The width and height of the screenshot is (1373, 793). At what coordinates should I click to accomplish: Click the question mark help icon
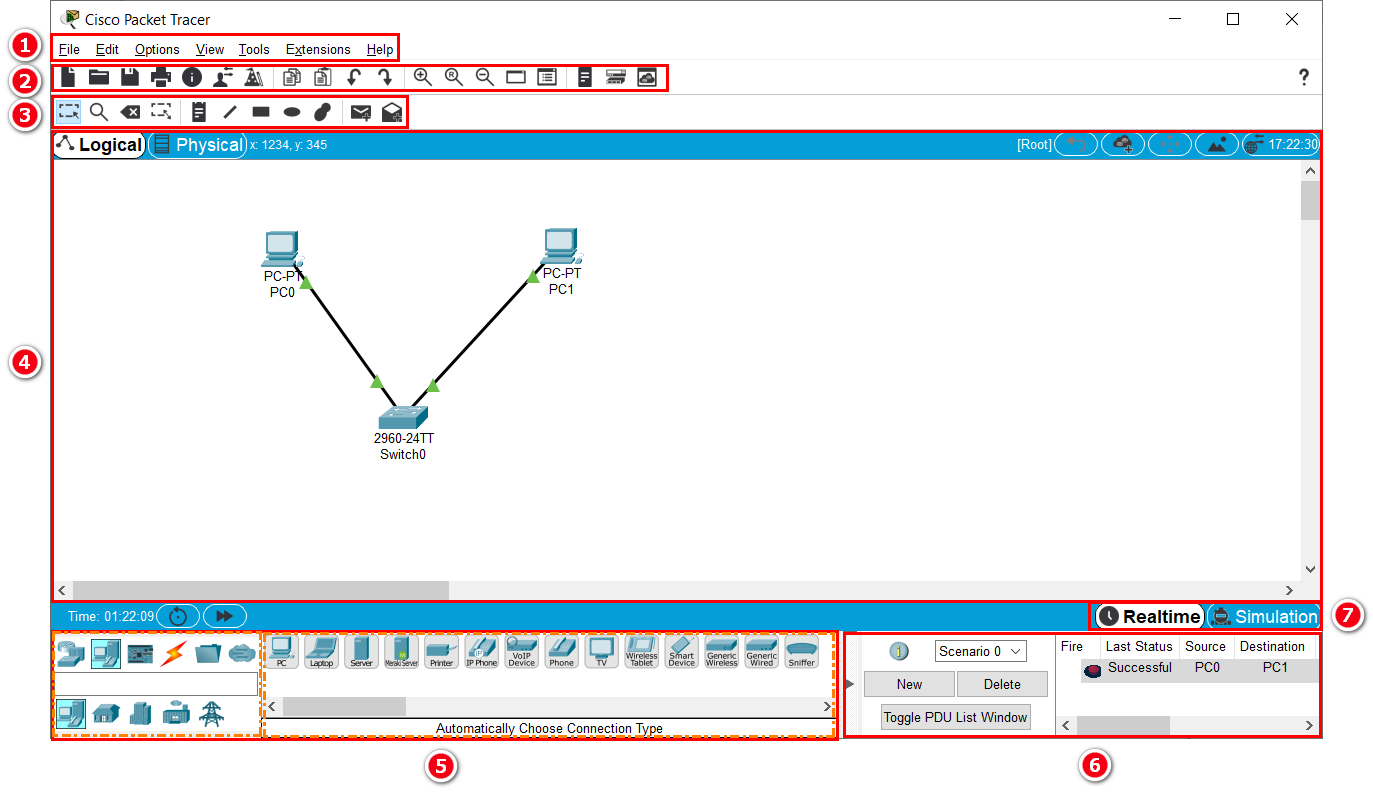(1304, 77)
